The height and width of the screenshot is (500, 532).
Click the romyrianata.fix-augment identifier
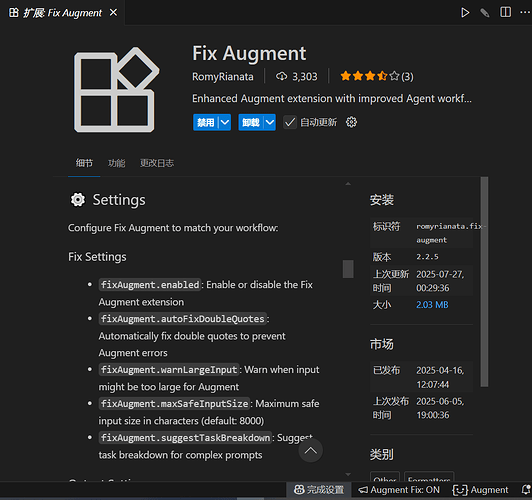tap(451, 233)
